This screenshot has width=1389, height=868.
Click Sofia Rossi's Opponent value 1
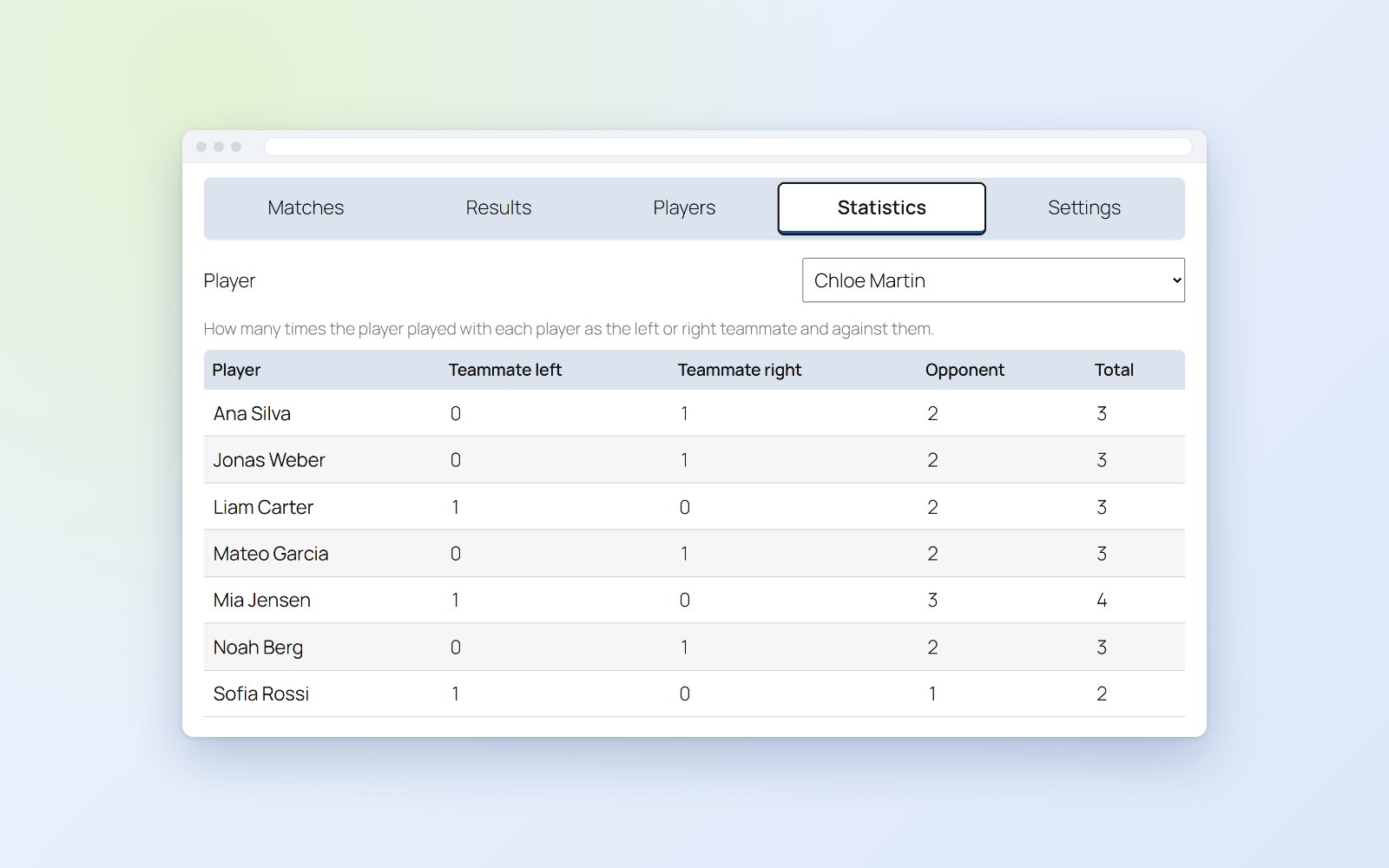click(x=932, y=694)
